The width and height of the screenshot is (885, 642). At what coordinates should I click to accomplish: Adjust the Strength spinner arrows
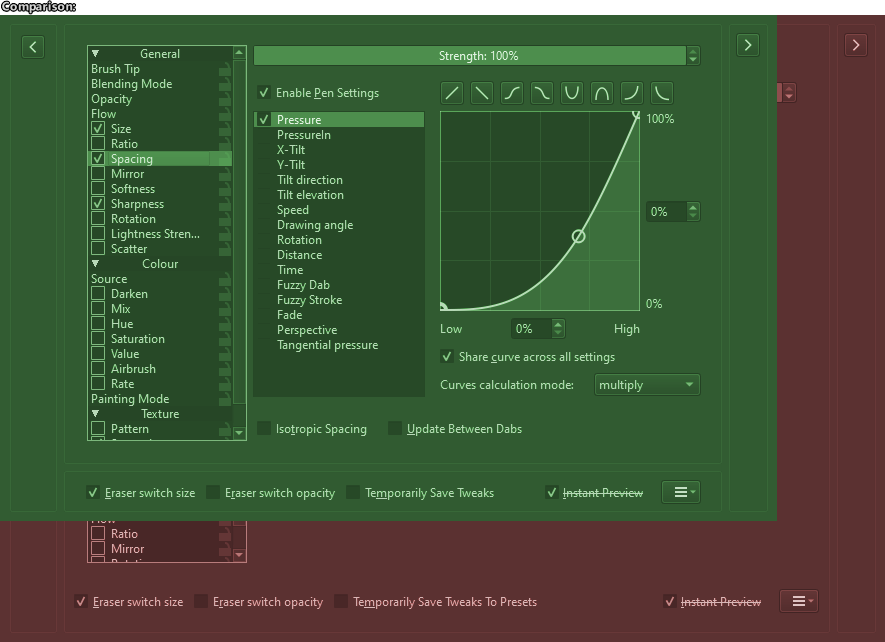pos(693,56)
